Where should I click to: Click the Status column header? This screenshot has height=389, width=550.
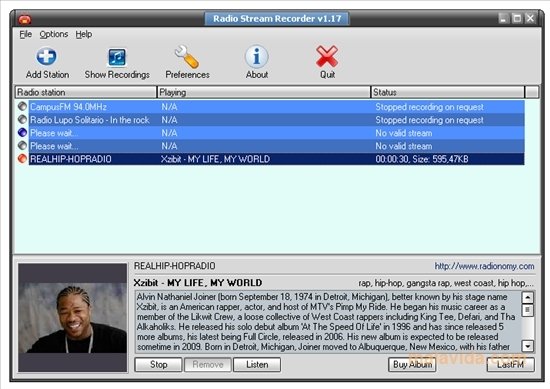[x=448, y=92]
